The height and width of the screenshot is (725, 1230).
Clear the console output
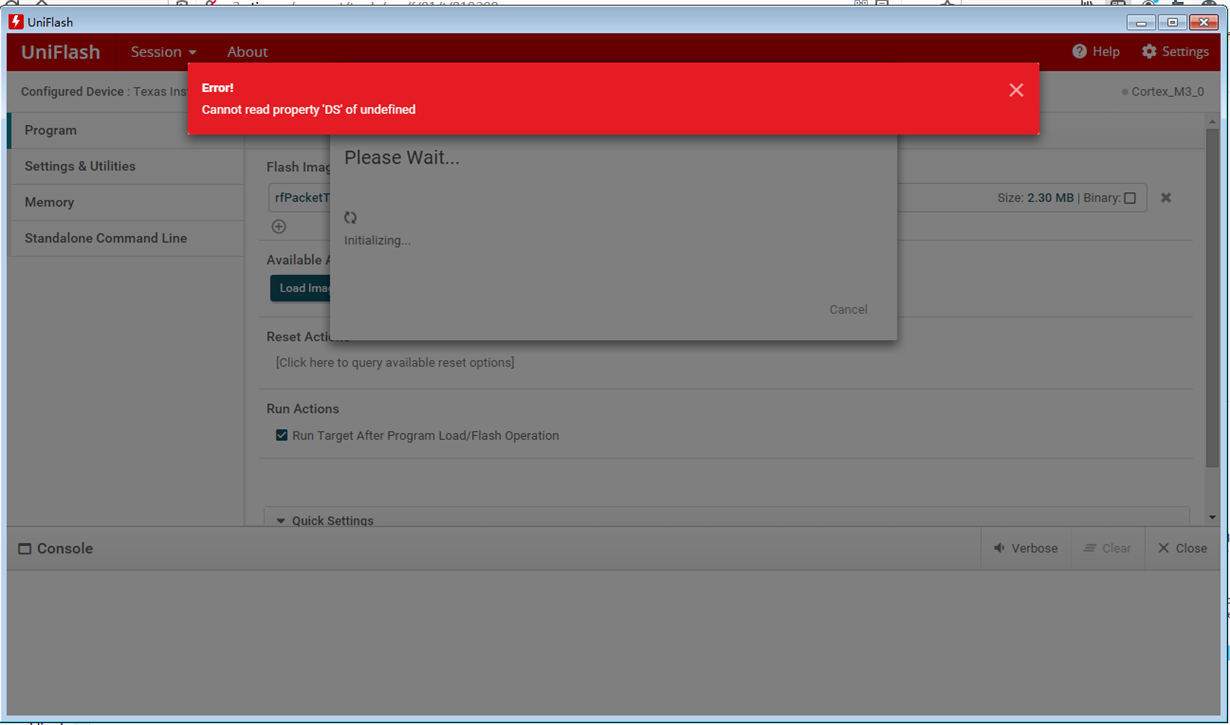[1108, 548]
